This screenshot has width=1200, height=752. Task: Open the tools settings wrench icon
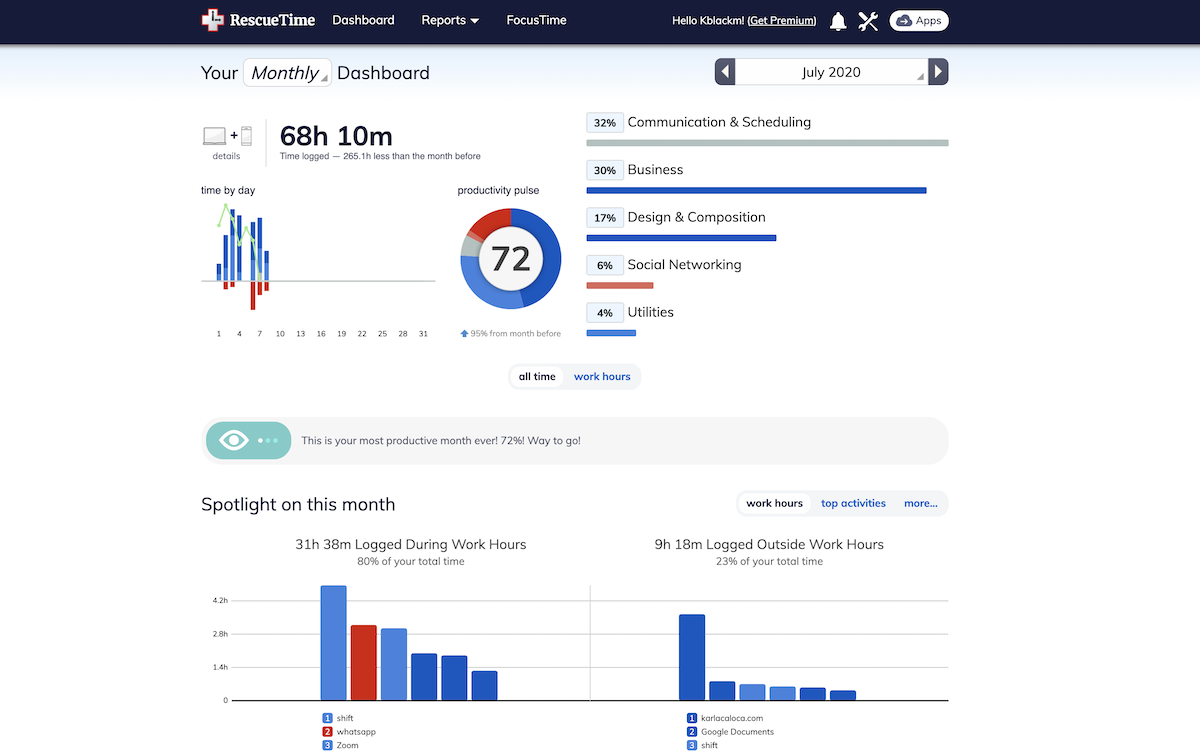pyautogui.click(x=868, y=21)
